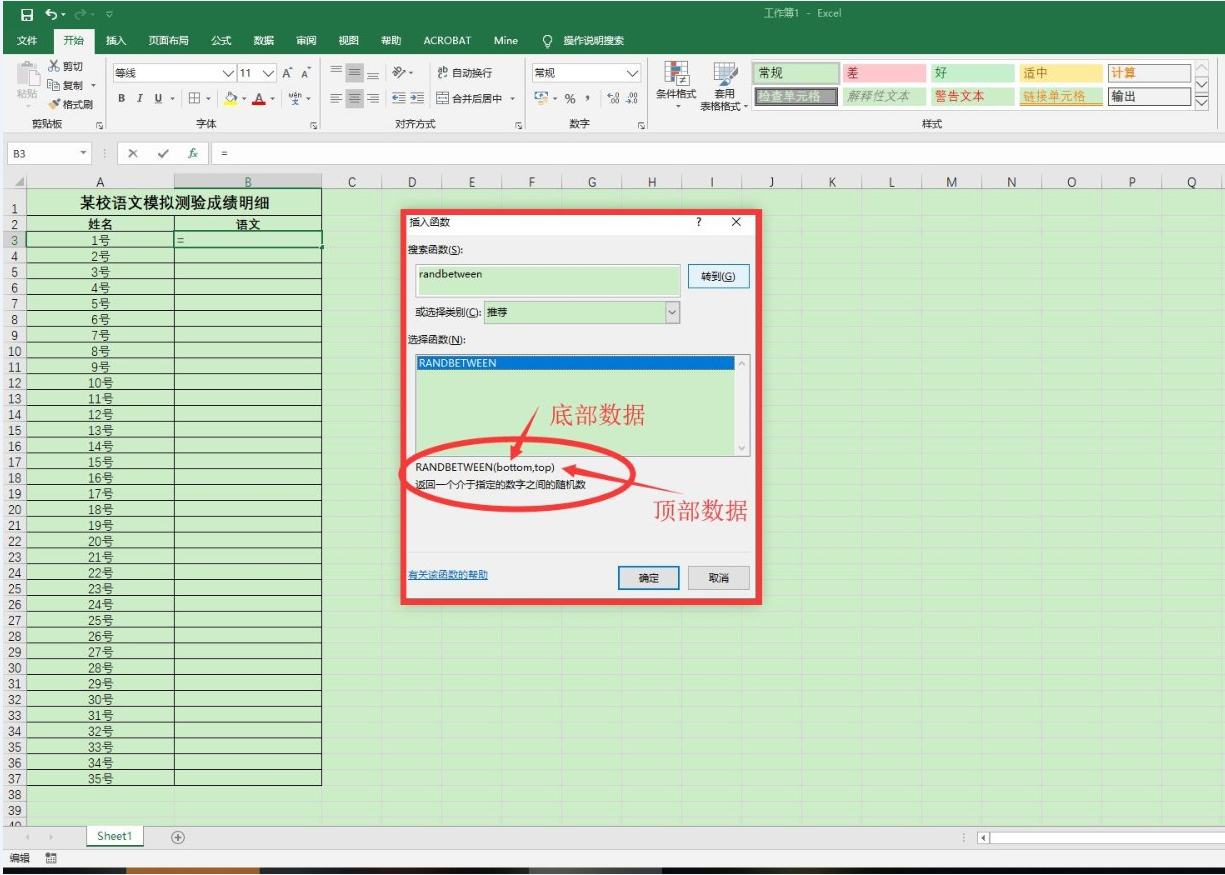Click the Middle Align icon
The width and height of the screenshot is (1225, 875).
pyautogui.click(x=354, y=73)
